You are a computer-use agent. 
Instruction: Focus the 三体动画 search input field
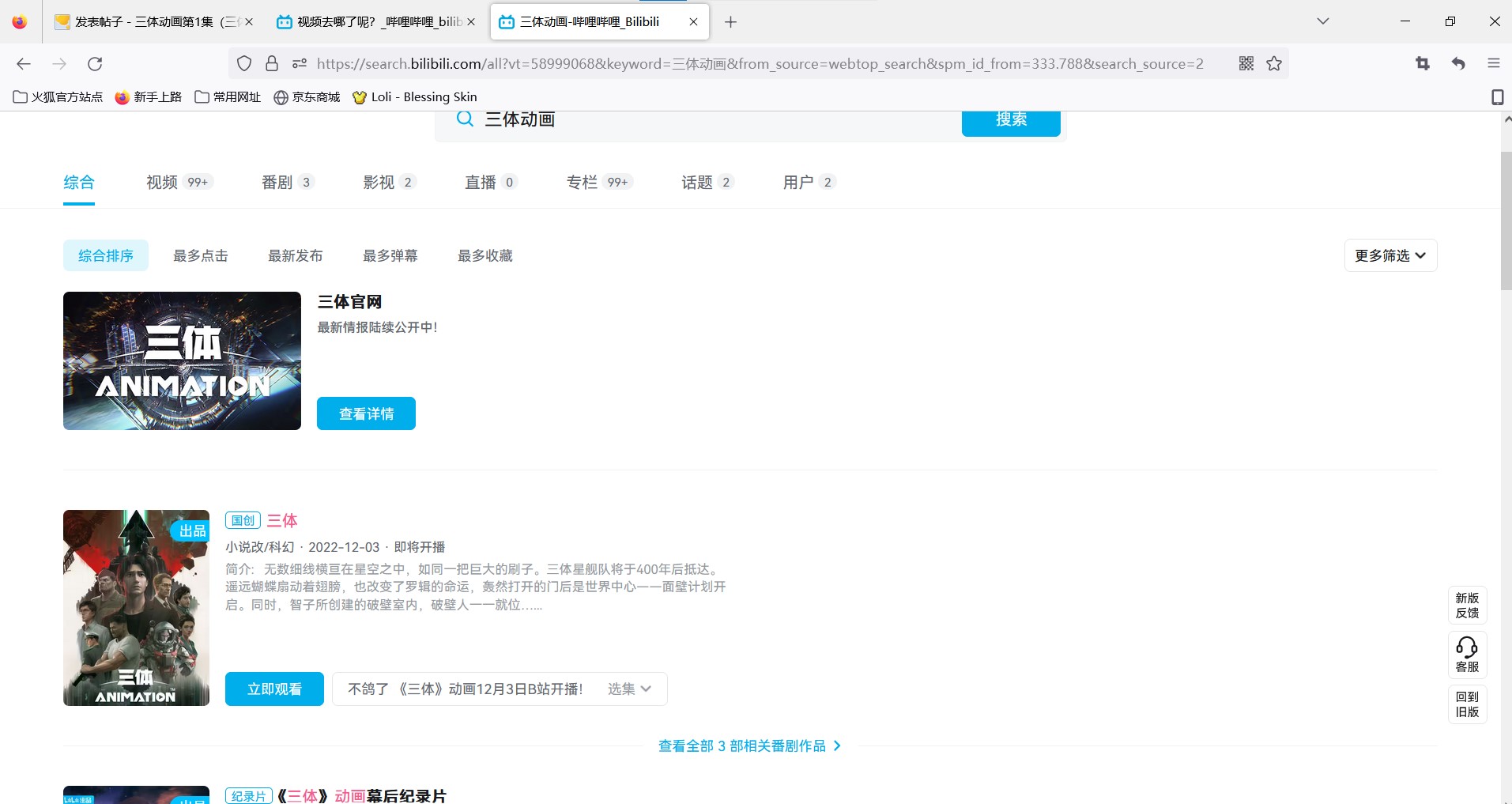pos(715,119)
